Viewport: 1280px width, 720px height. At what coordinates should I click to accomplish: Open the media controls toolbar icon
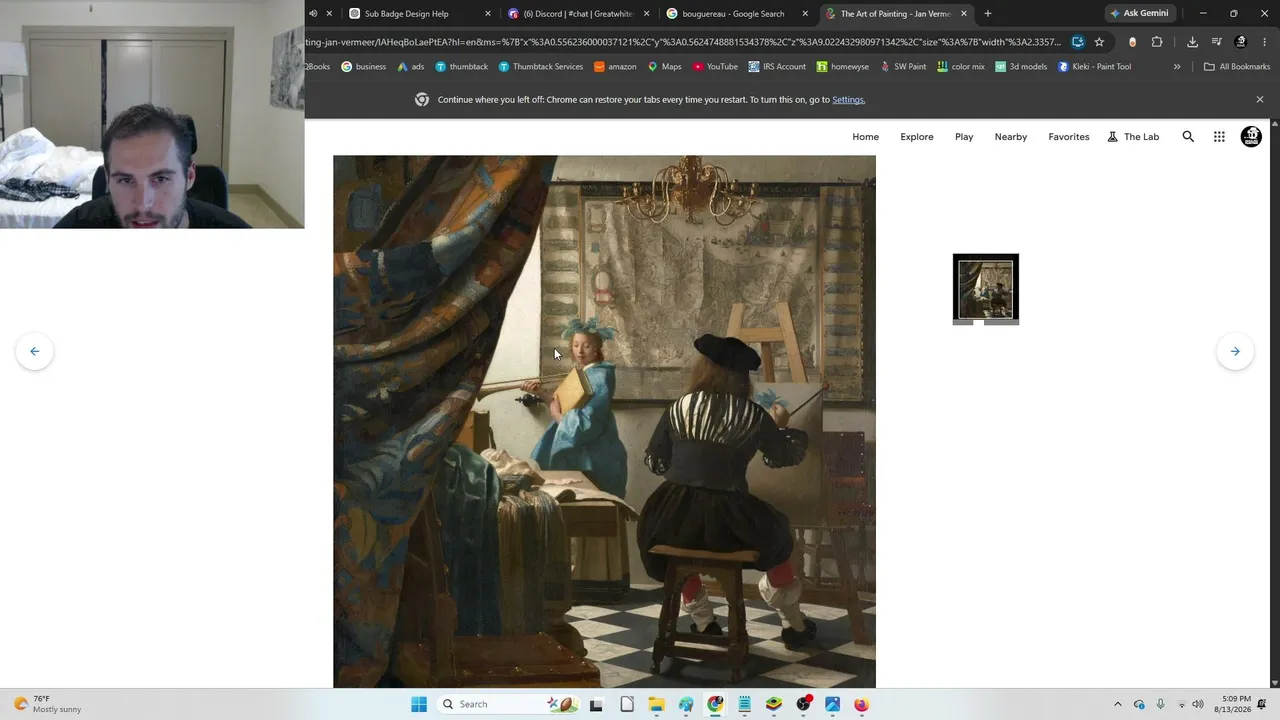click(1216, 42)
